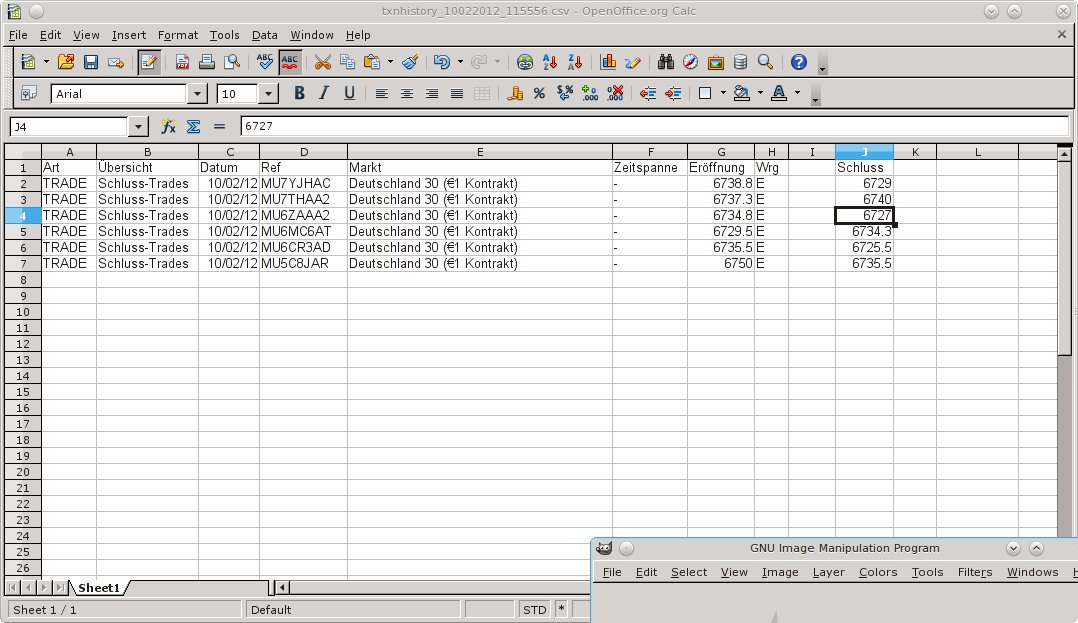
Task: Sort column ascending A to Z
Action: tap(550, 62)
